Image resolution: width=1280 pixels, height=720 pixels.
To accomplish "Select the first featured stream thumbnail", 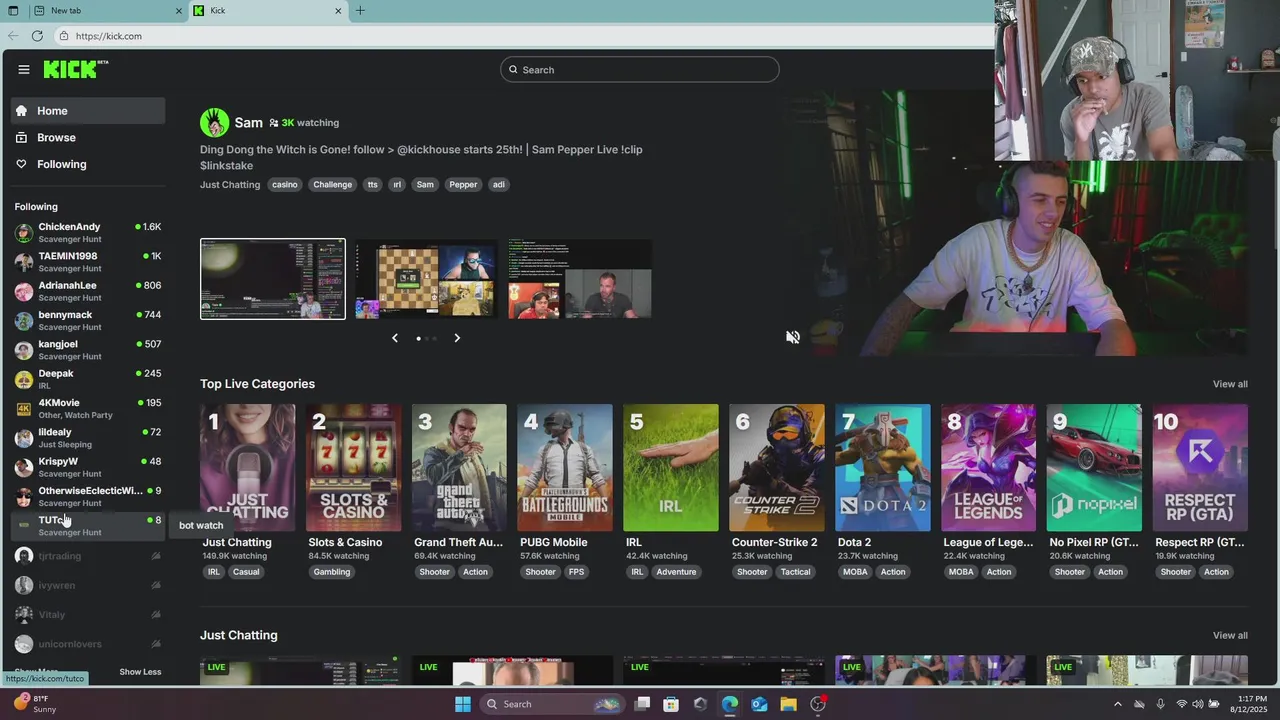I will pos(273,279).
